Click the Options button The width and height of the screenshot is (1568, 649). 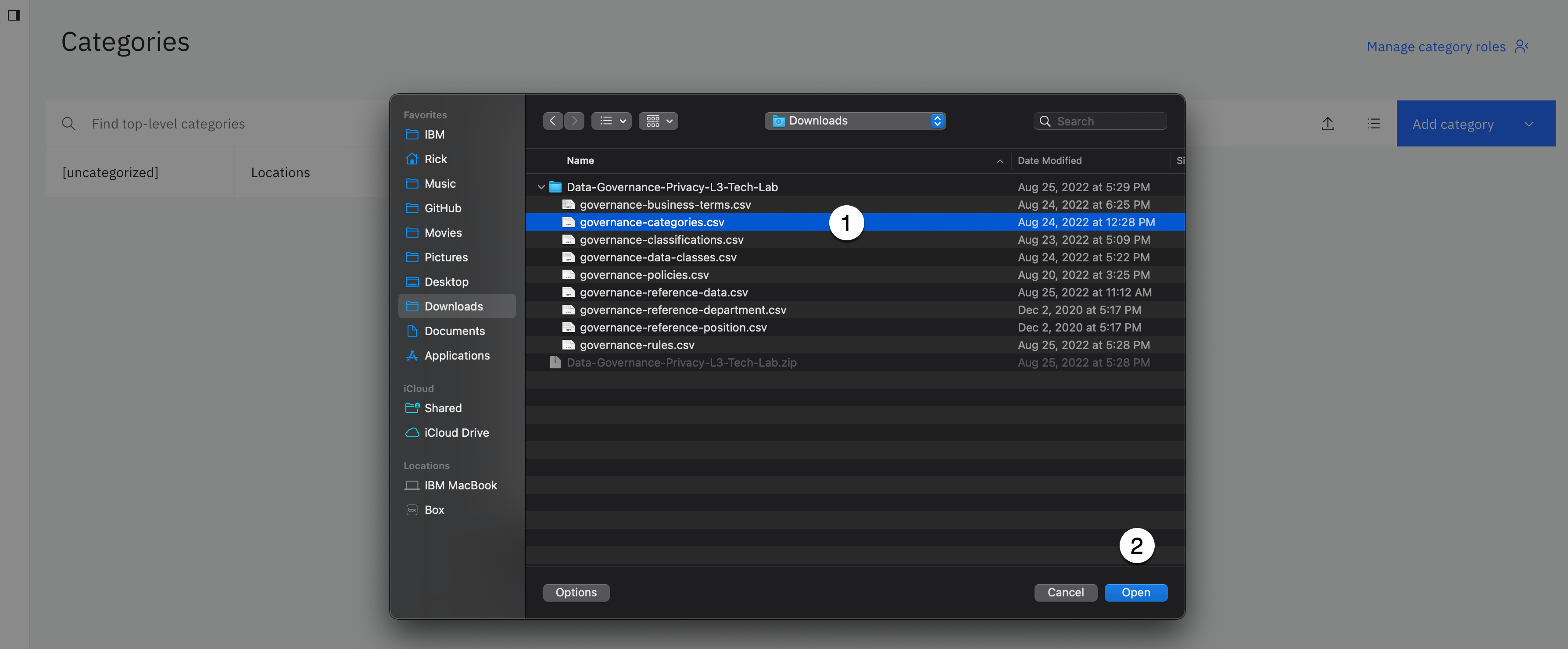(576, 592)
